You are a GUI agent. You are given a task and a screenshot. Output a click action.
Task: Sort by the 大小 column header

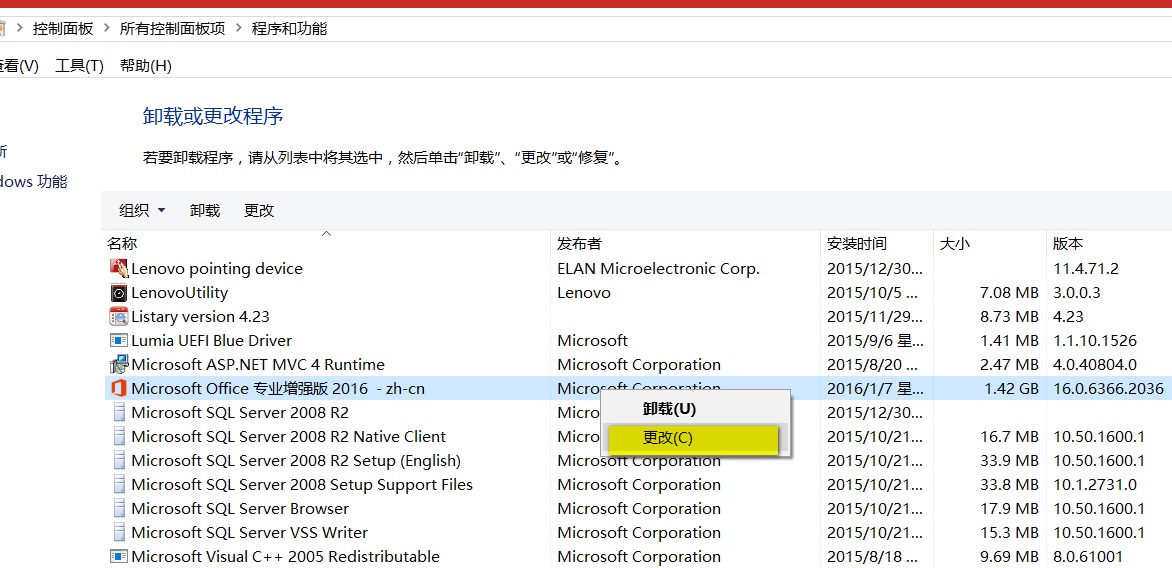(x=990, y=243)
